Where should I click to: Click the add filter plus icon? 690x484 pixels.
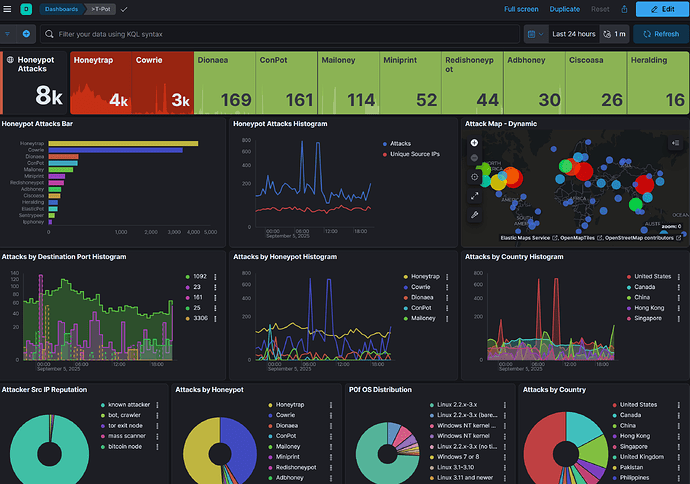point(27,34)
